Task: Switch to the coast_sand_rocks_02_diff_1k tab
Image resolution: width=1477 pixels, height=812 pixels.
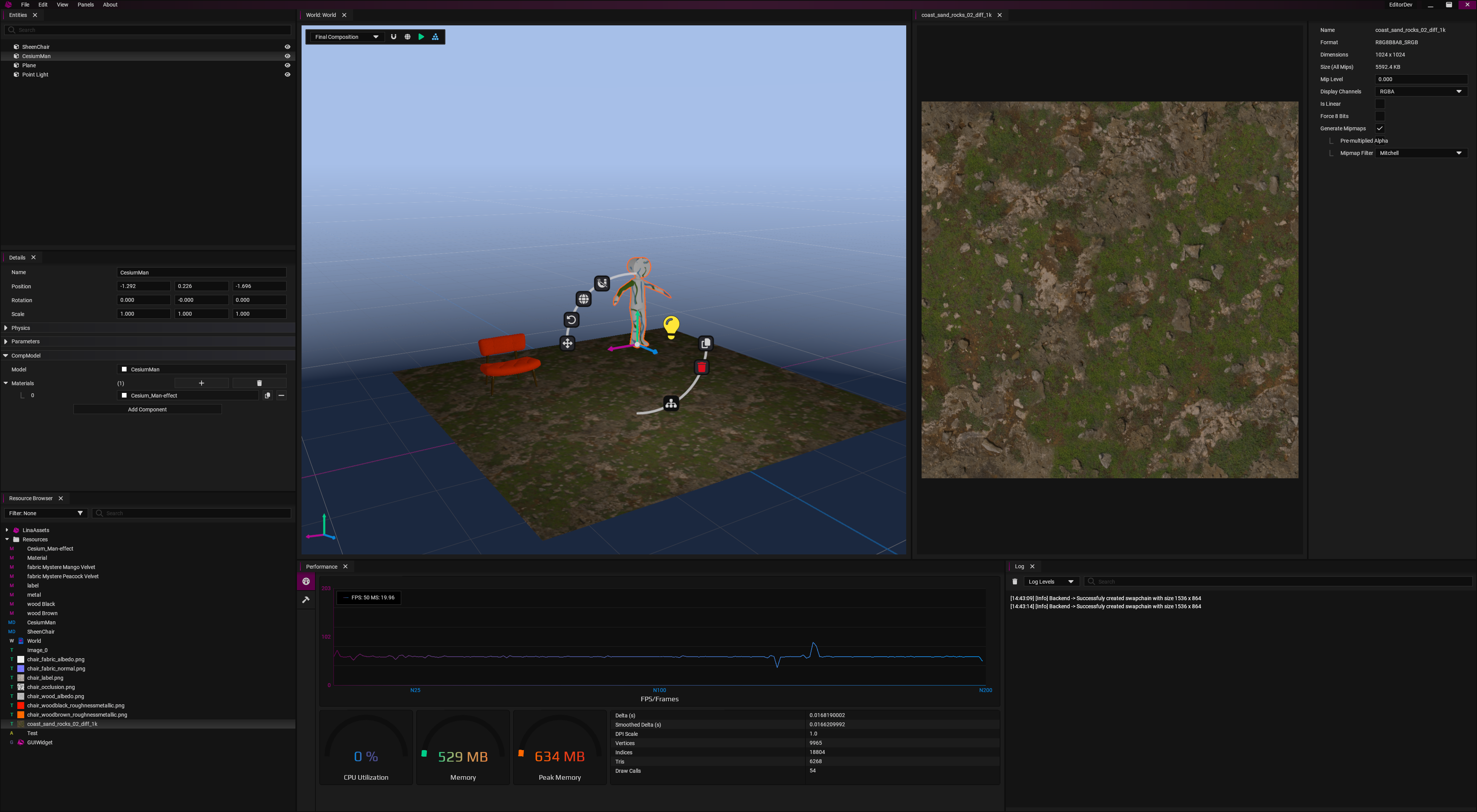Action: tap(956, 15)
